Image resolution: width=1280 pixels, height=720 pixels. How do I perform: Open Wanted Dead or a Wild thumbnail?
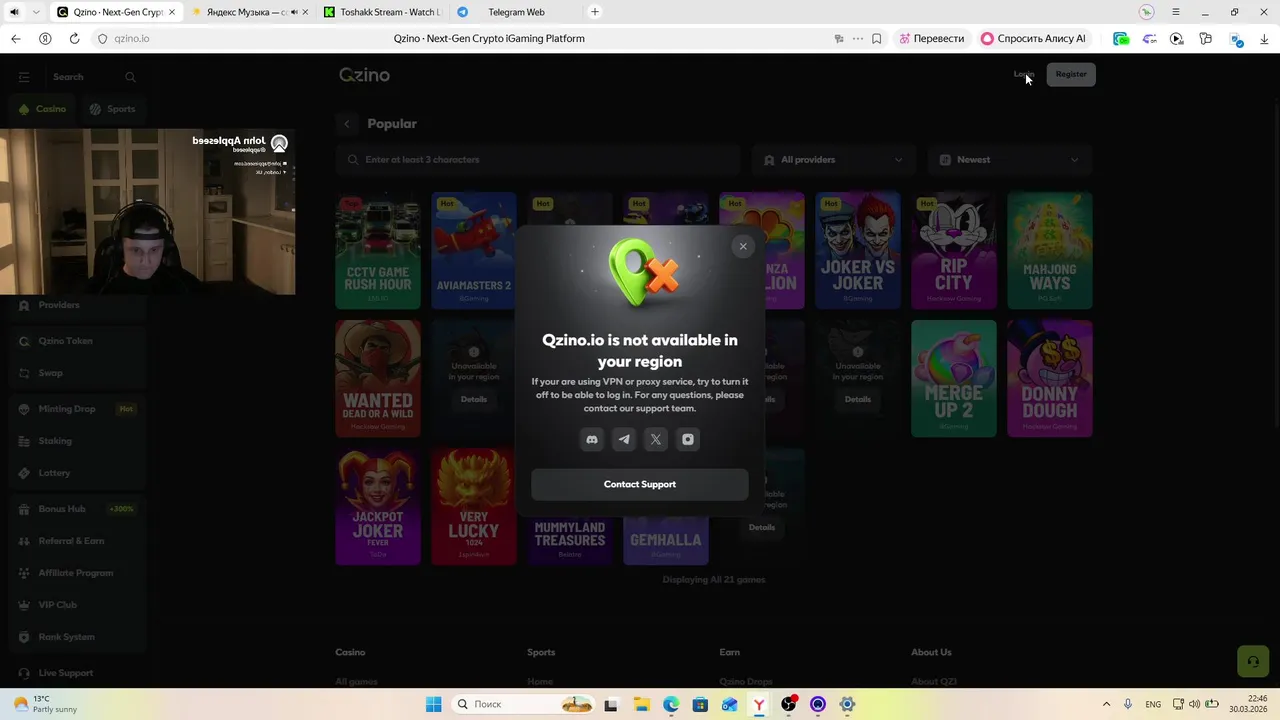click(x=378, y=378)
